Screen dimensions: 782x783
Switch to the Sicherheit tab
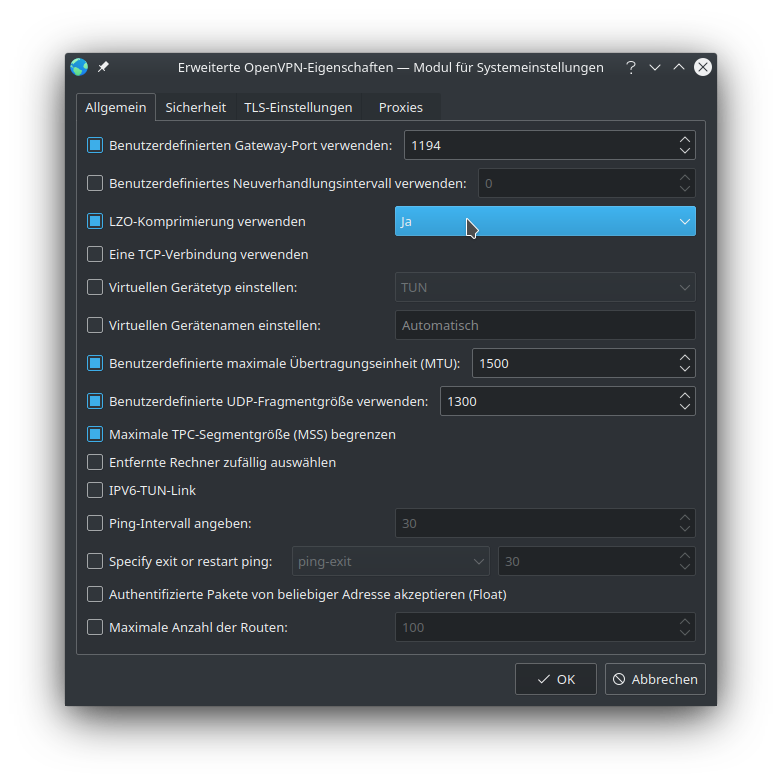(x=195, y=107)
